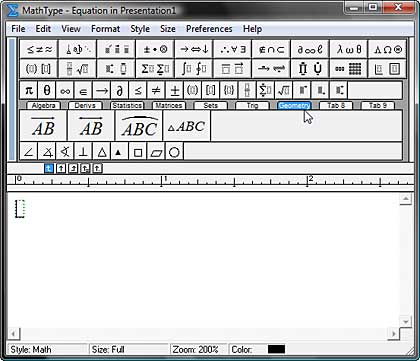
Task: Open the Style menu
Action: pyautogui.click(x=140, y=29)
